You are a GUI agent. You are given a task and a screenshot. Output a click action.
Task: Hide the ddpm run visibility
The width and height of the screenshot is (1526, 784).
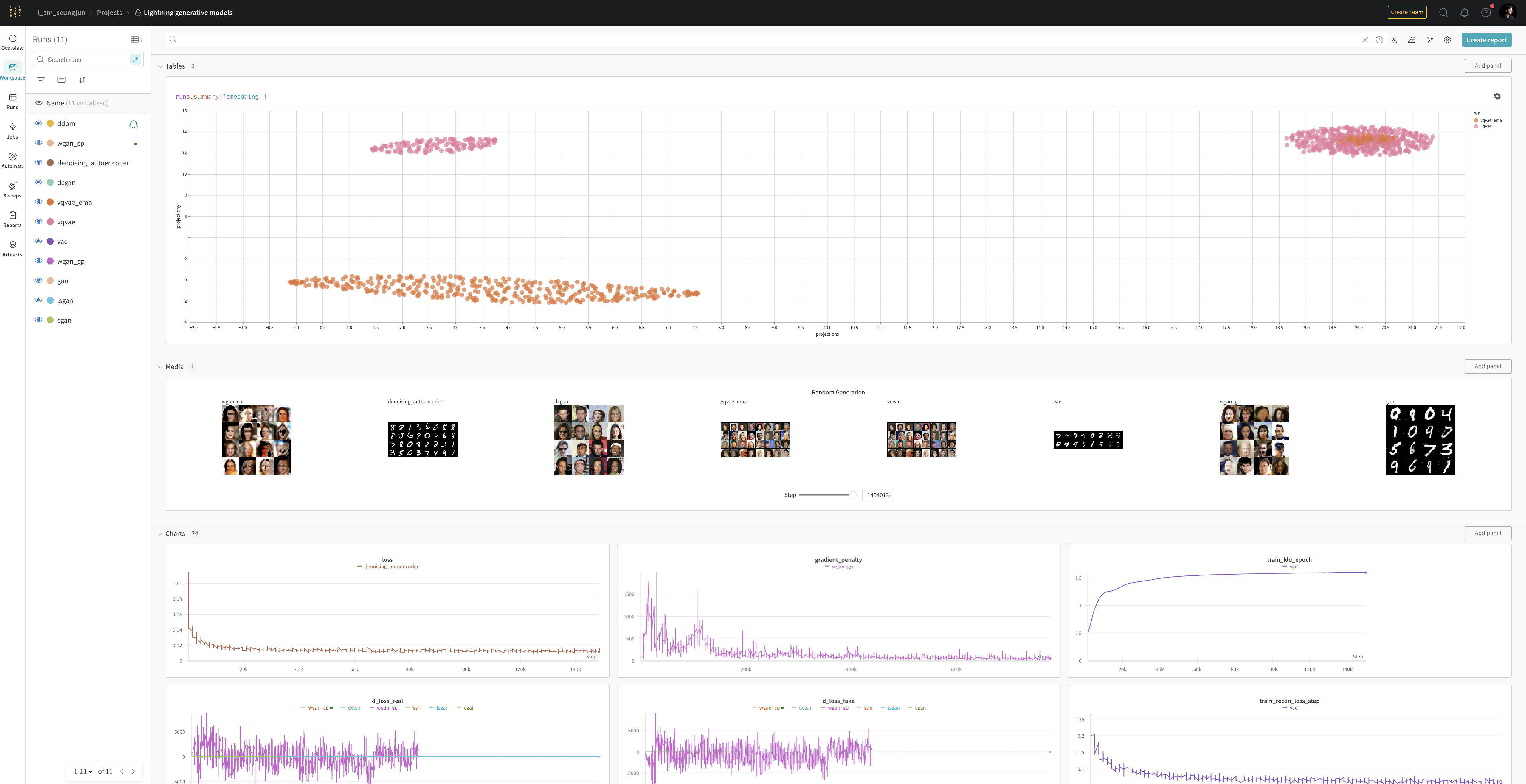click(38, 123)
